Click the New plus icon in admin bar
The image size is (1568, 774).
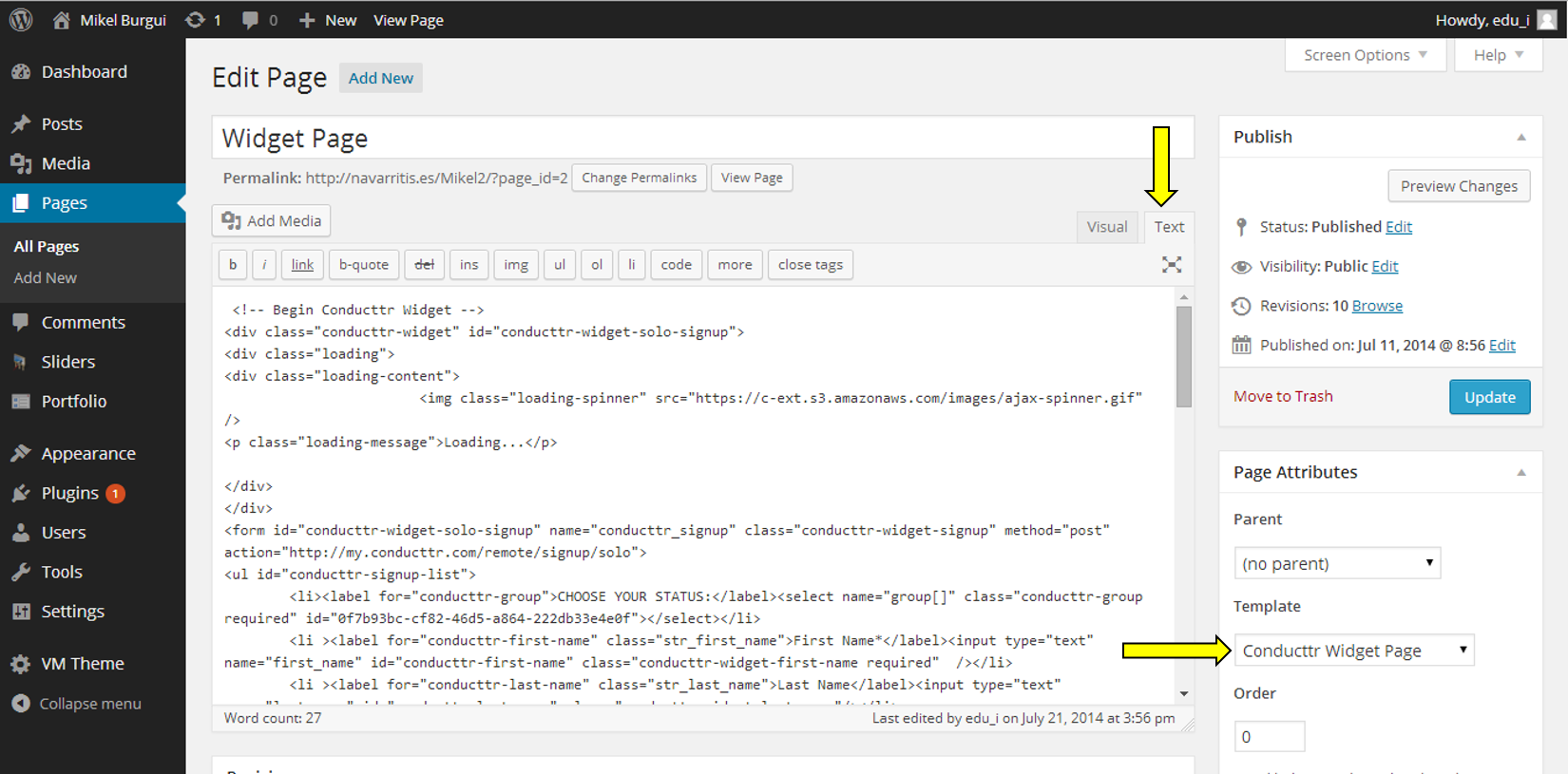307,20
